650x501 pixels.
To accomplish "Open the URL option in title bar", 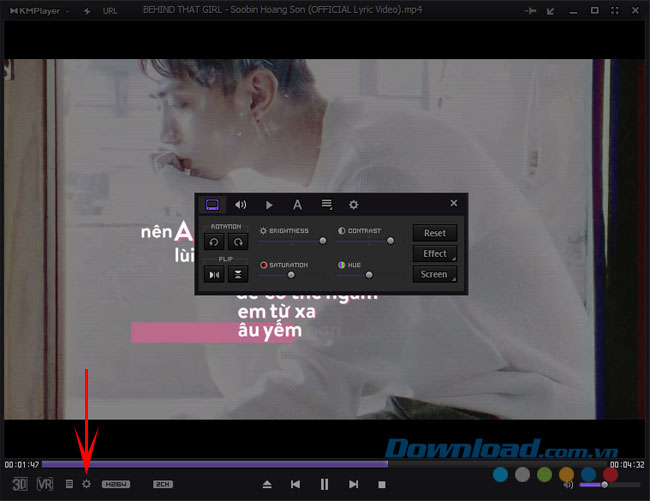I will tap(110, 11).
